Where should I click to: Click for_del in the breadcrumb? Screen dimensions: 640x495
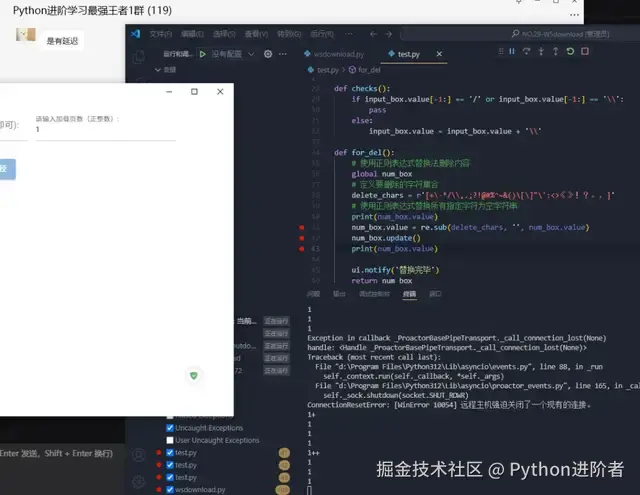click(369, 70)
